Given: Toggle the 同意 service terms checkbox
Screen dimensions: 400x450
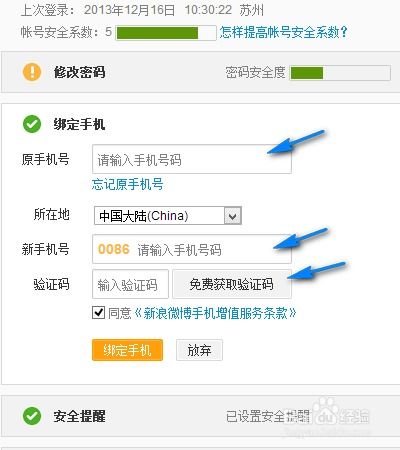Looking at the screenshot, I should coord(98,313).
